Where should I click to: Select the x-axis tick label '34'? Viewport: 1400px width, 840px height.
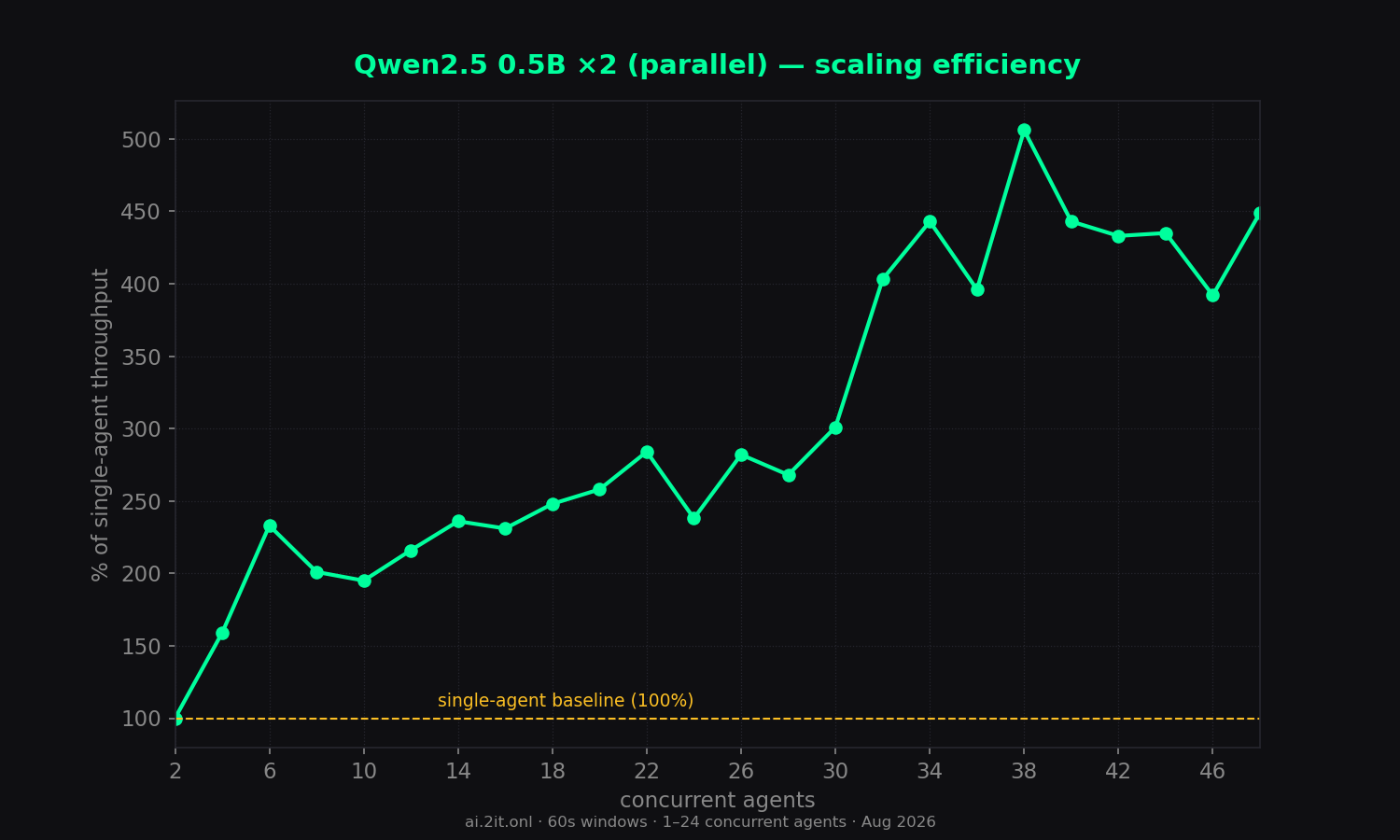930,772
